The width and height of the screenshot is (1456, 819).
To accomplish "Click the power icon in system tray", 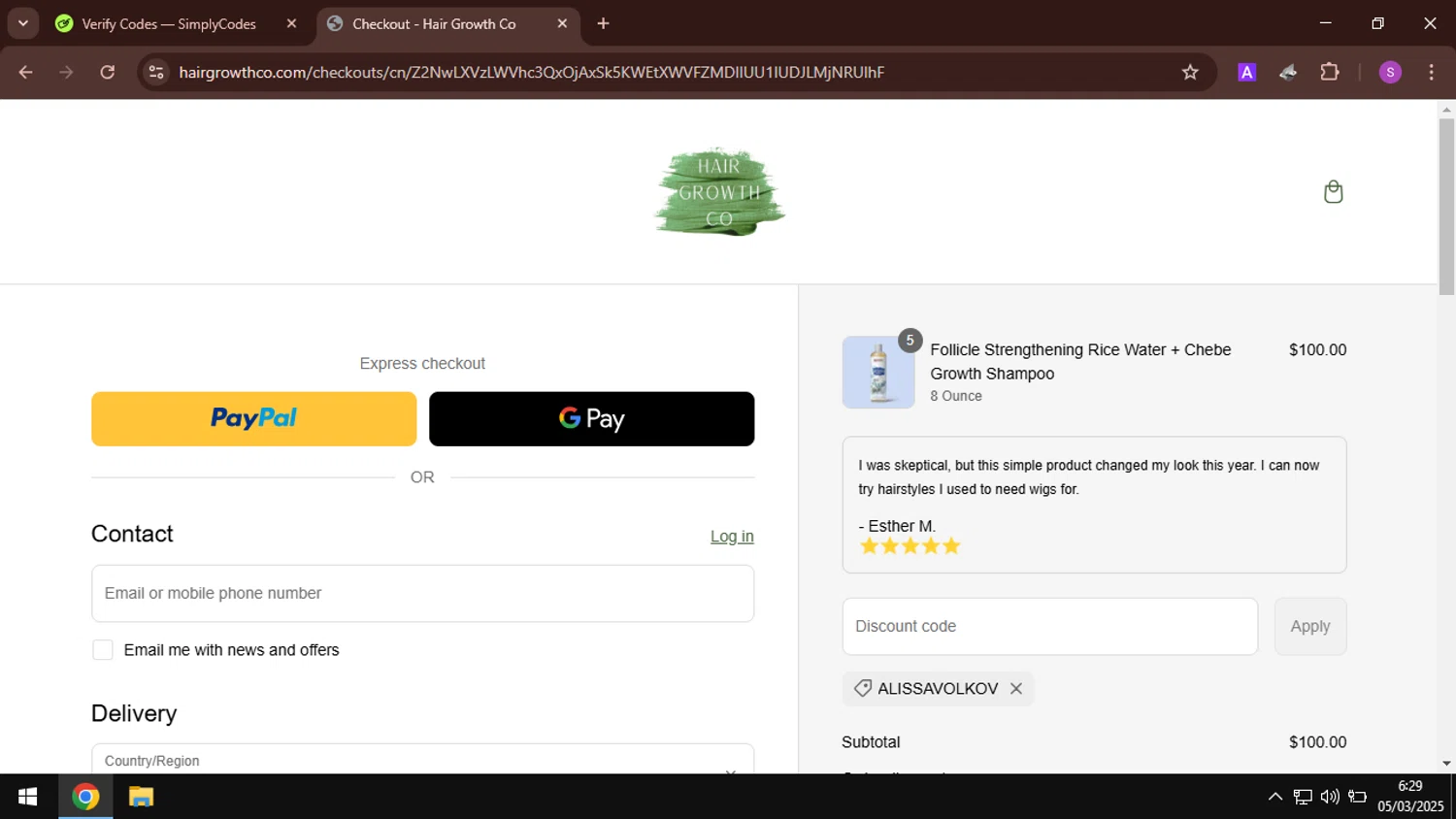I will 1357,797.
